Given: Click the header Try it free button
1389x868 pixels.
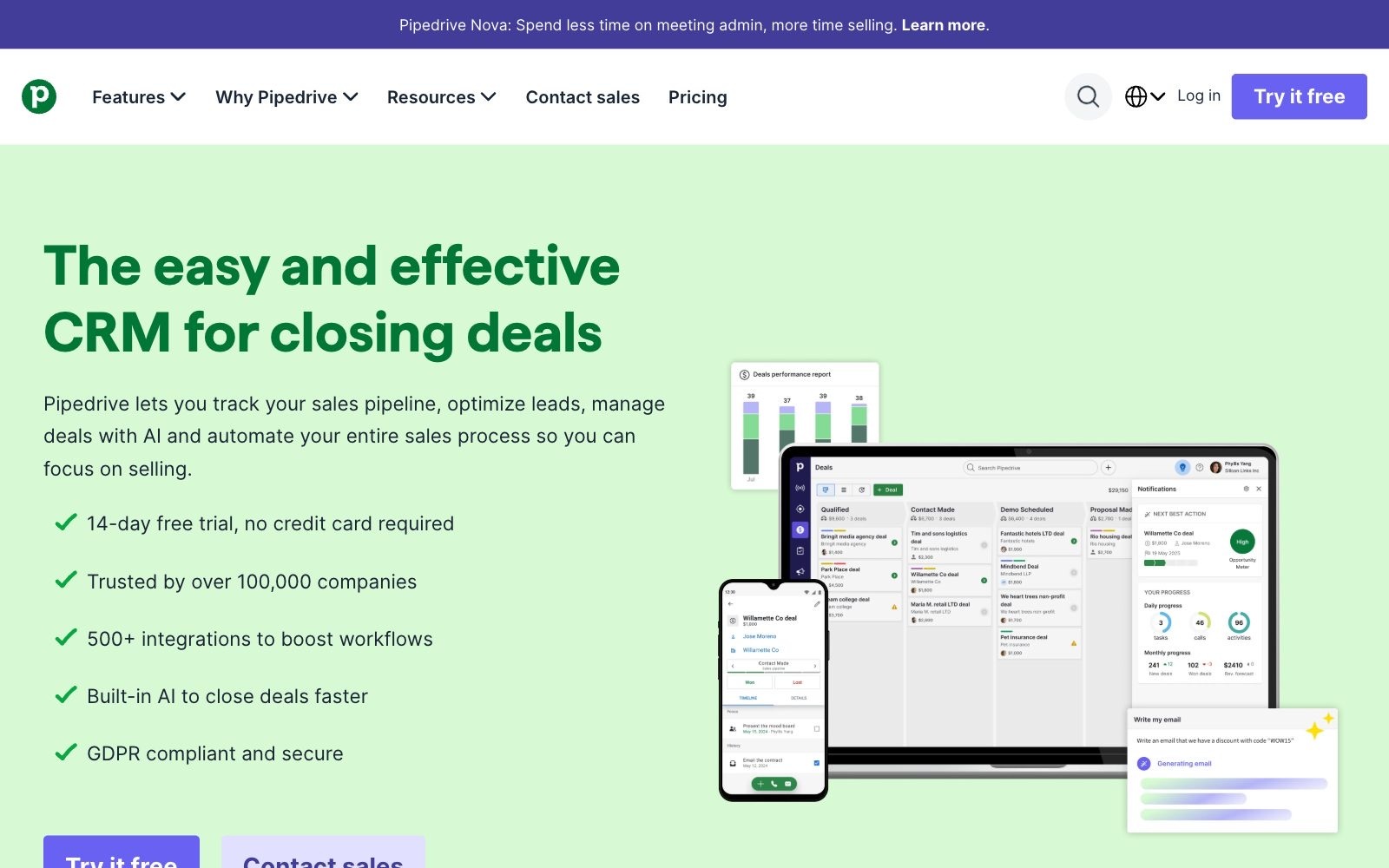Looking at the screenshot, I should [1299, 96].
